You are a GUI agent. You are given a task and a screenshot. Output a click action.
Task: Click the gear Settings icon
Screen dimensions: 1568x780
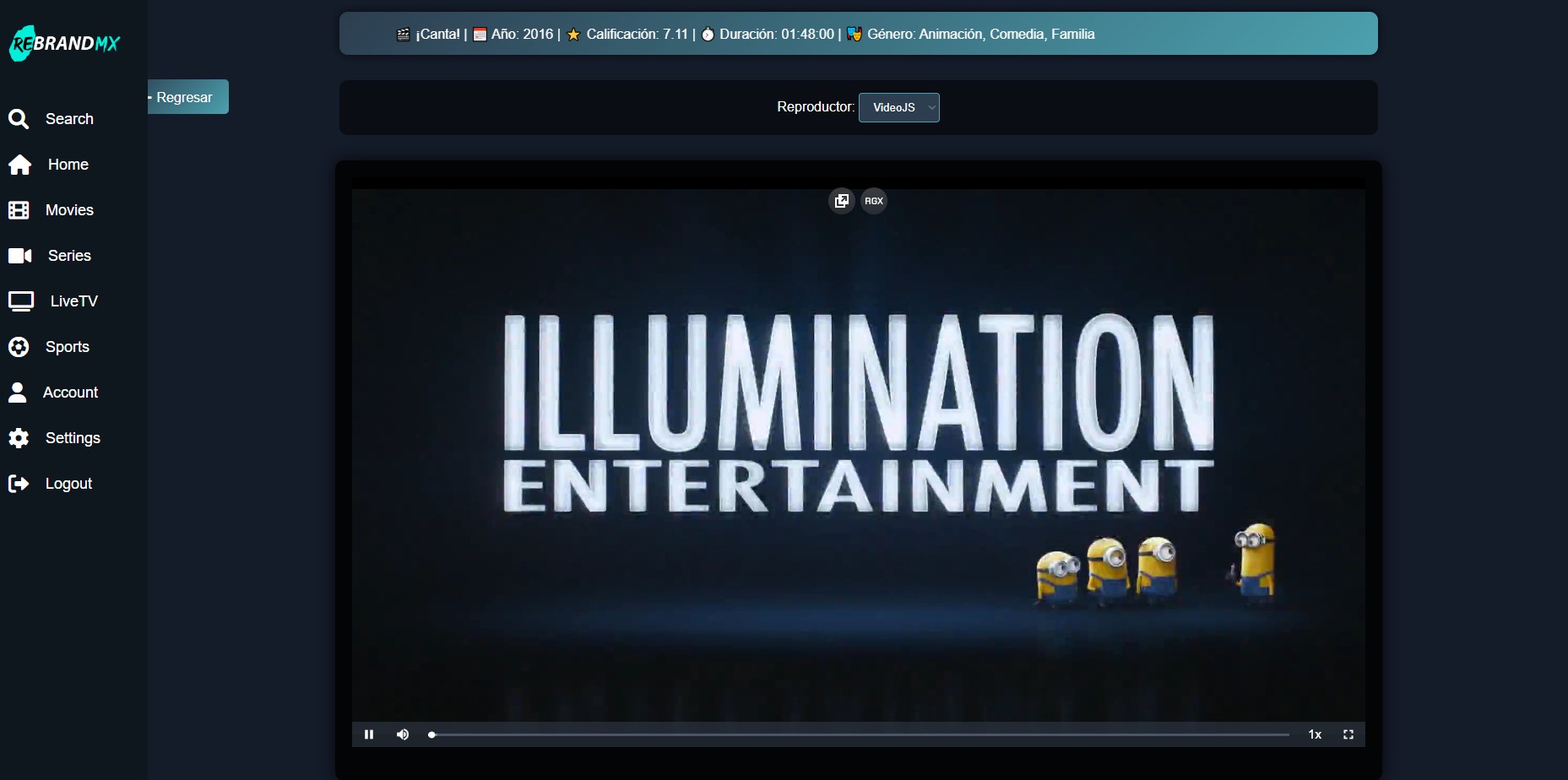tap(19, 438)
